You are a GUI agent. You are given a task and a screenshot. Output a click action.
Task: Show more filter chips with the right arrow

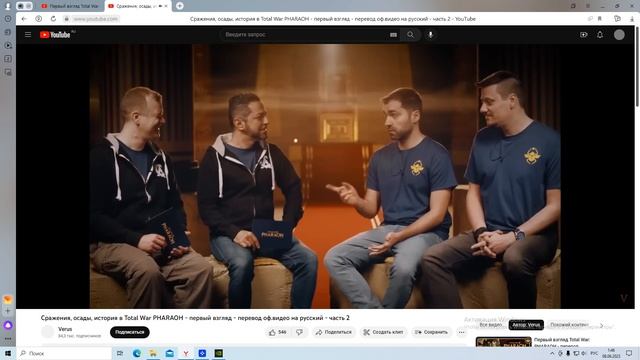pos(601,325)
